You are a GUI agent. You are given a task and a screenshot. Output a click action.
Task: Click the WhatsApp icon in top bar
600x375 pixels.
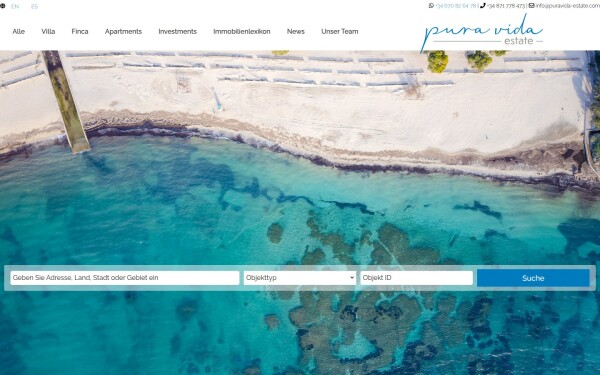[x=431, y=6]
